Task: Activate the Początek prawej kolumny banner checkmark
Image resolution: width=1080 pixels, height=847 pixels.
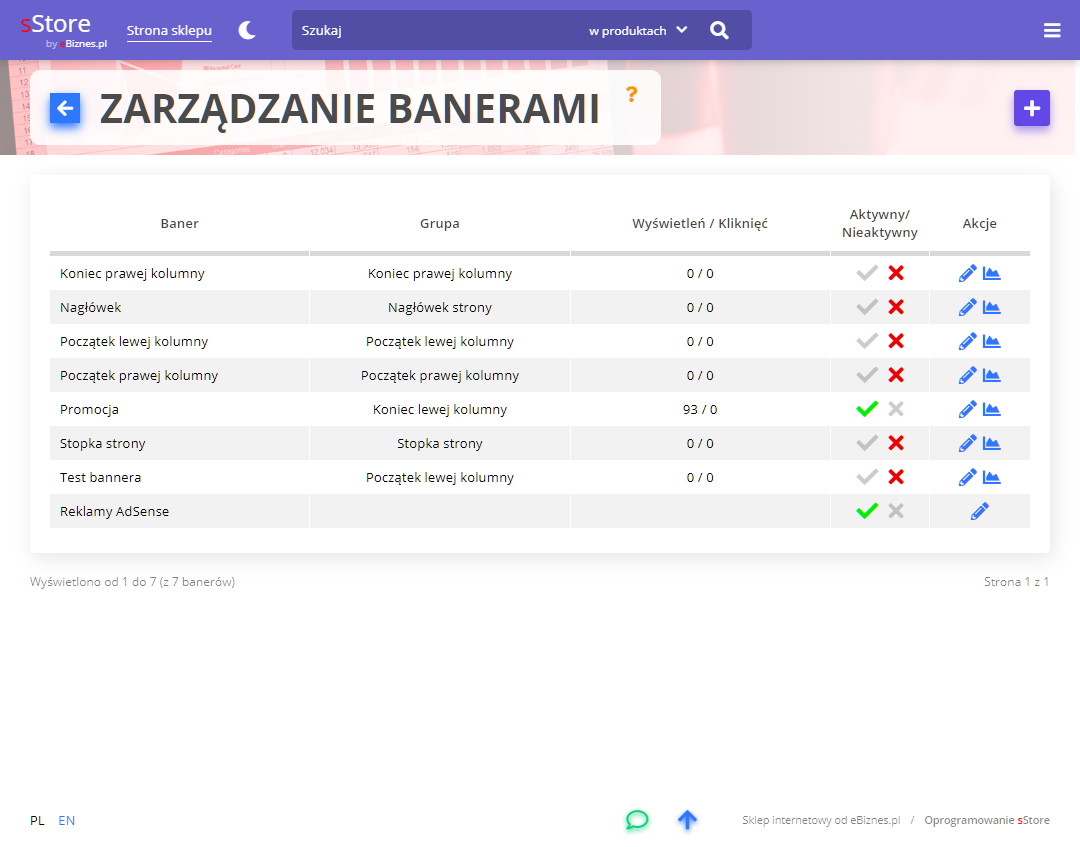Action: (866, 375)
